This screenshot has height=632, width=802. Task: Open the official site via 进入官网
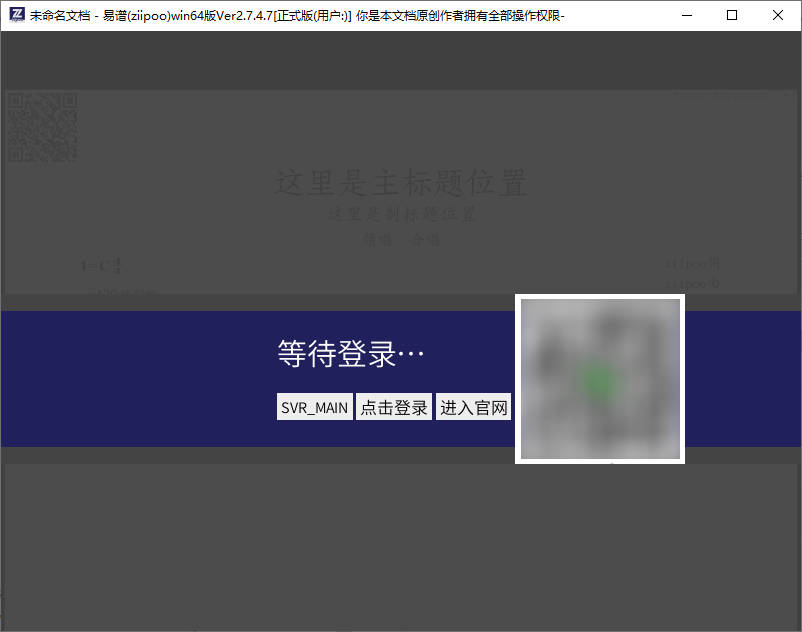point(473,407)
